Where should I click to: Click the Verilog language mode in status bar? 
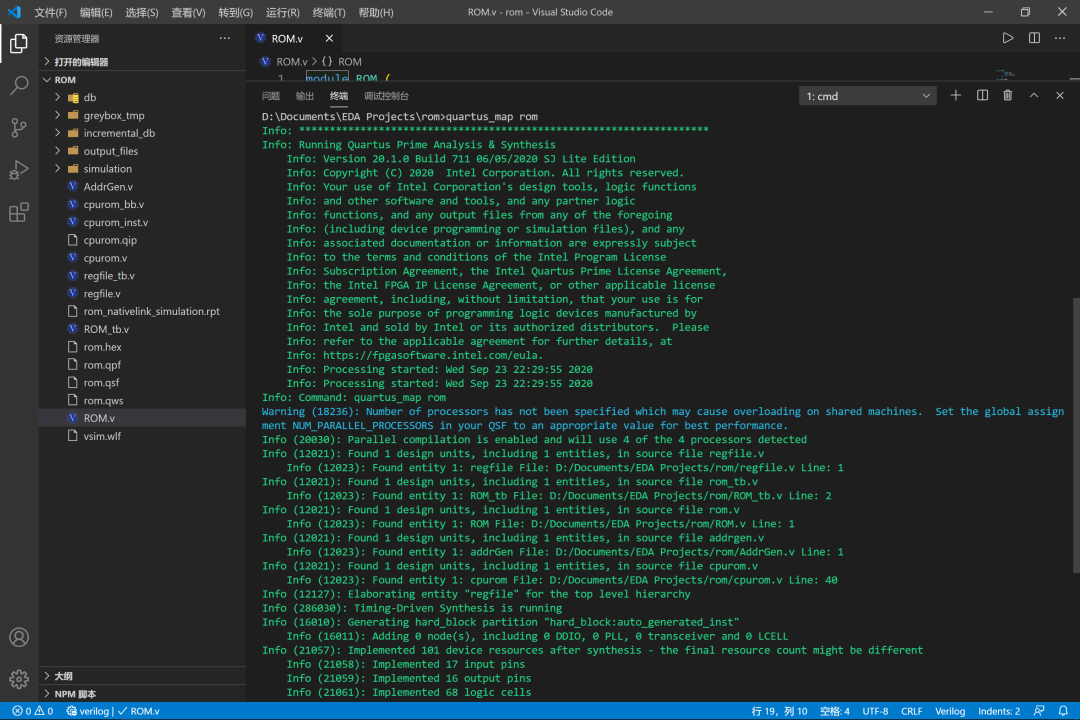tap(950, 711)
